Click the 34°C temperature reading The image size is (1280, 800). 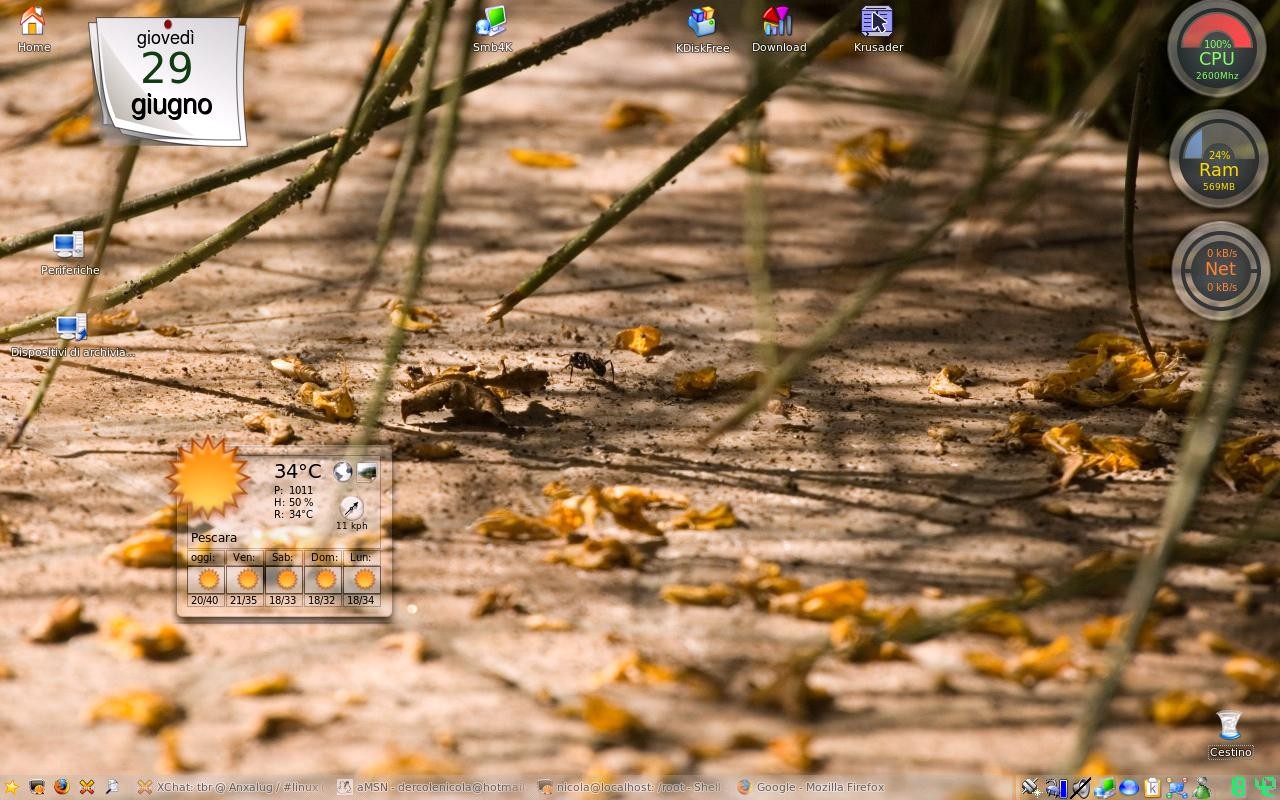[x=298, y=471]
